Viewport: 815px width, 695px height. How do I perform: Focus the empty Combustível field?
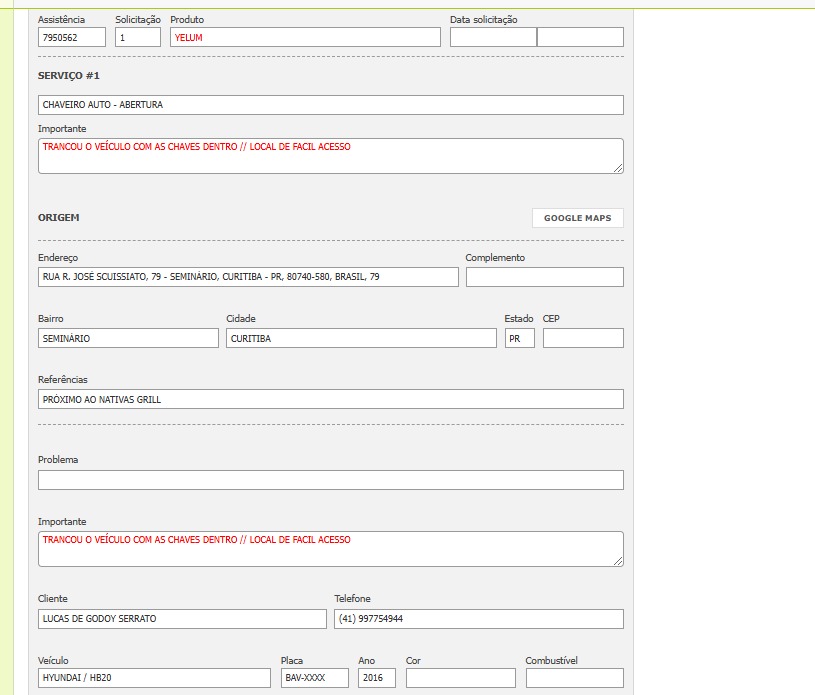click(574, 678)
